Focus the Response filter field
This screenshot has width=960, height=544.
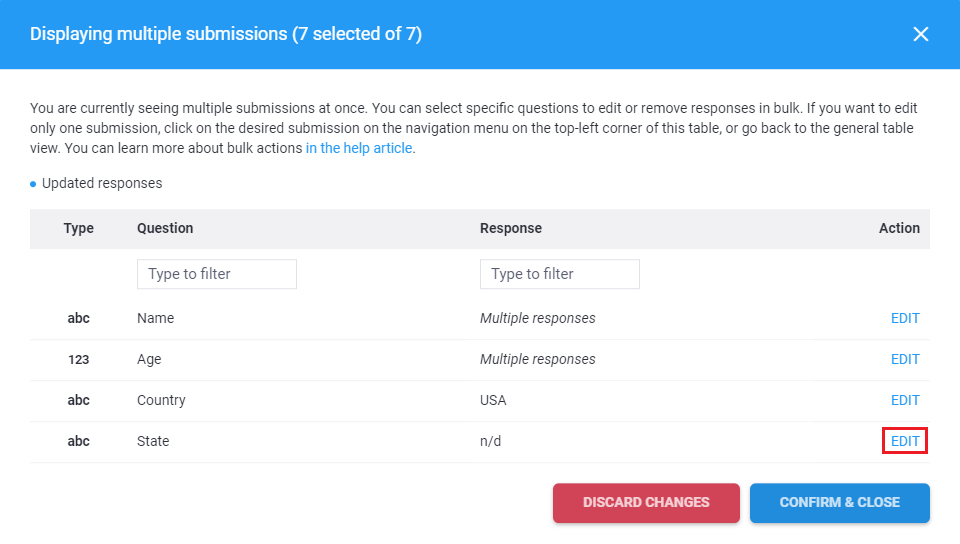pos(560,274)
